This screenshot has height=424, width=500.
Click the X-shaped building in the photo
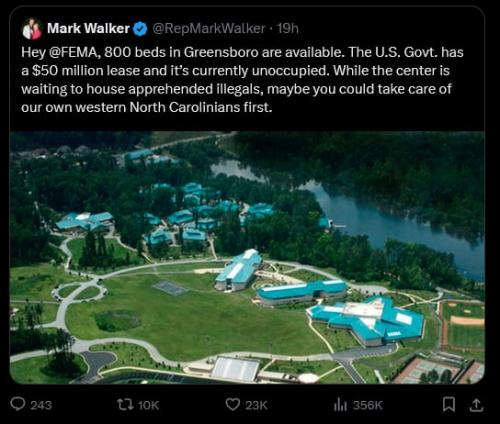click(x=367, y=320)
